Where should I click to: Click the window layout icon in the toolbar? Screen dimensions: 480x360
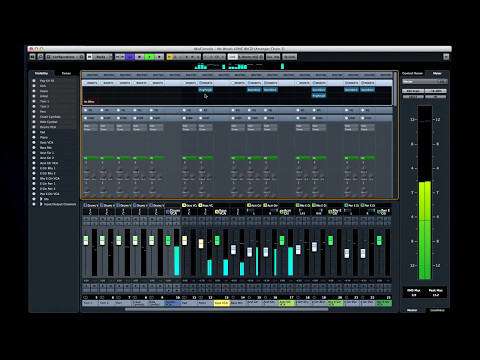coord(33,57)
